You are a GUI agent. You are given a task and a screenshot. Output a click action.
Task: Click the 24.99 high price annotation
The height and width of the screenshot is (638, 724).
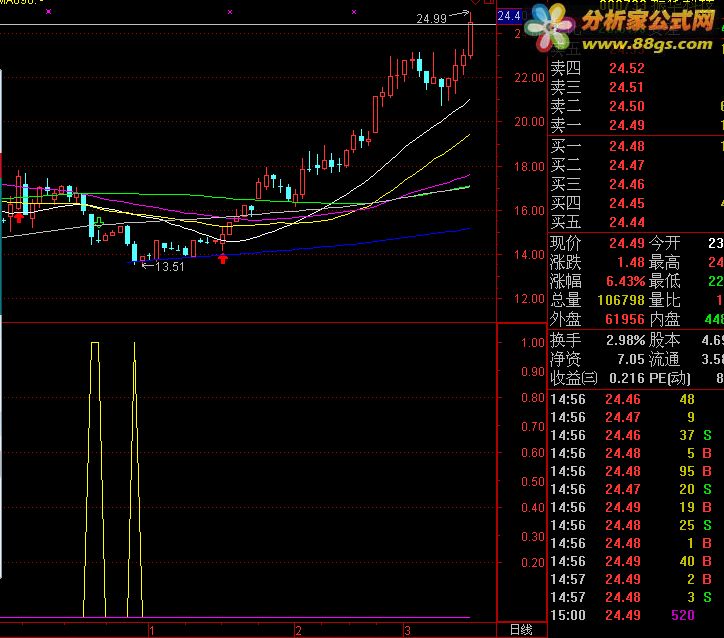pos(431,18)
